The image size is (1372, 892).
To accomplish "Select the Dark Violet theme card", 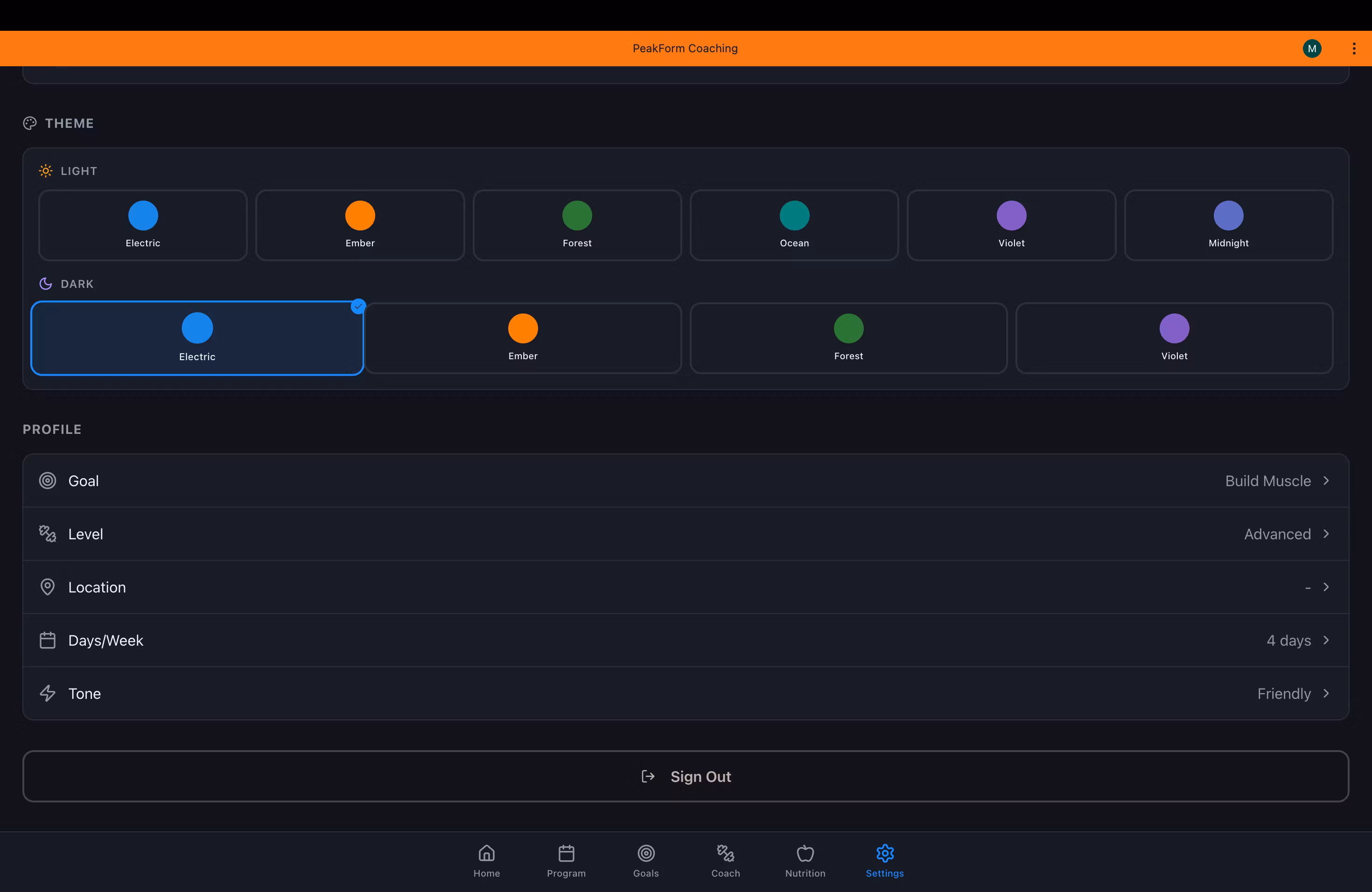I will click(1174, 338).
